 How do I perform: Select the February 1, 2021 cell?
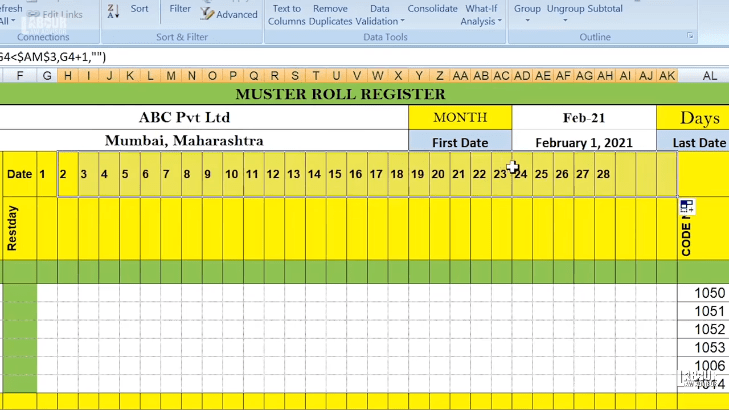[584, 142]
